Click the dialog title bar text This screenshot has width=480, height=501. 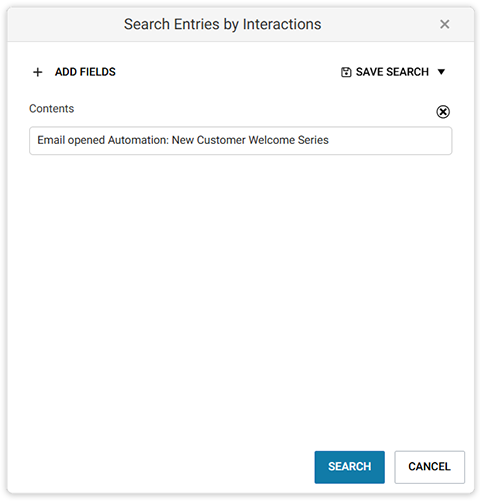tap(222, 24)
